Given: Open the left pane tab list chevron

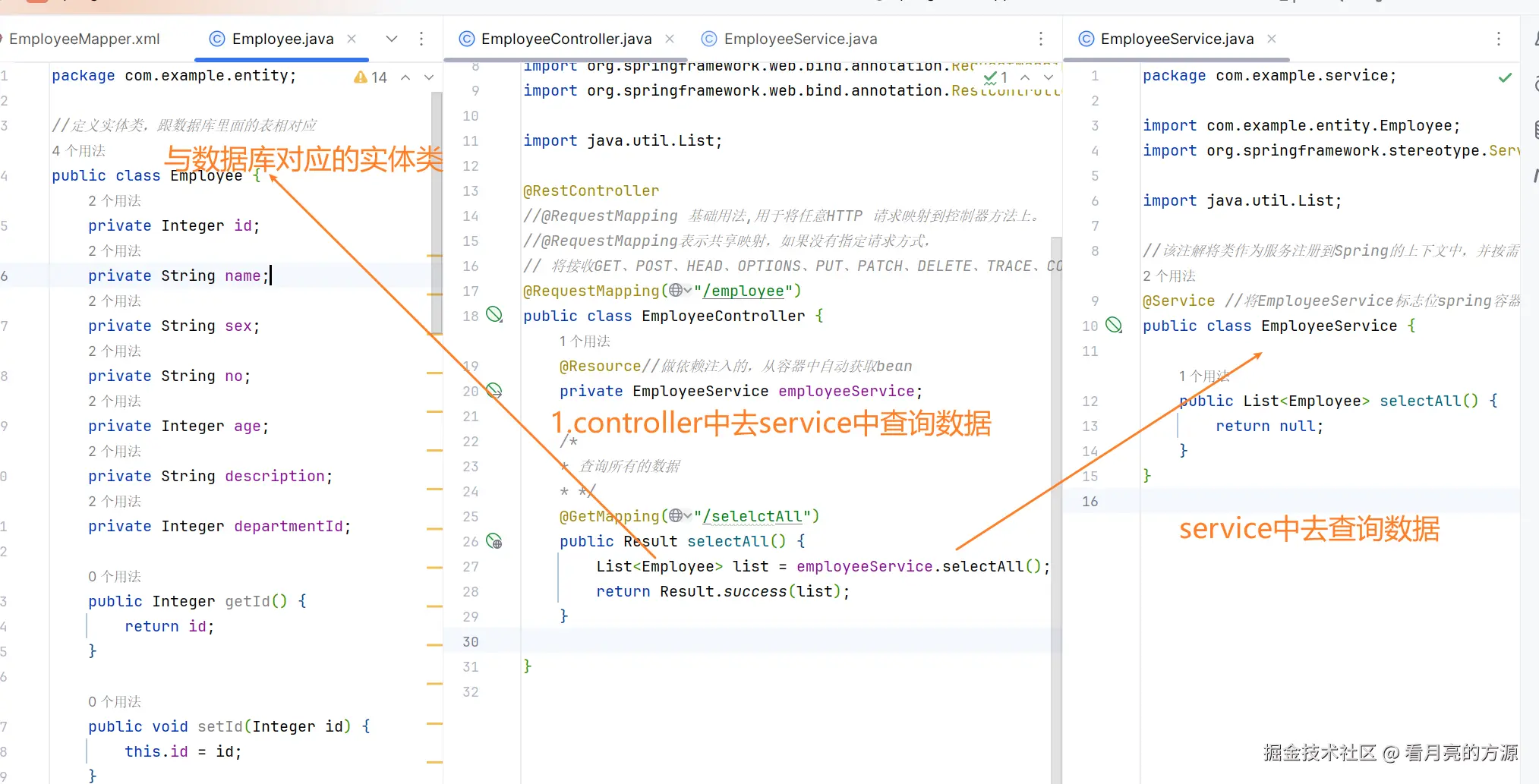Looking at the screenshot, I should click(392, 39).
